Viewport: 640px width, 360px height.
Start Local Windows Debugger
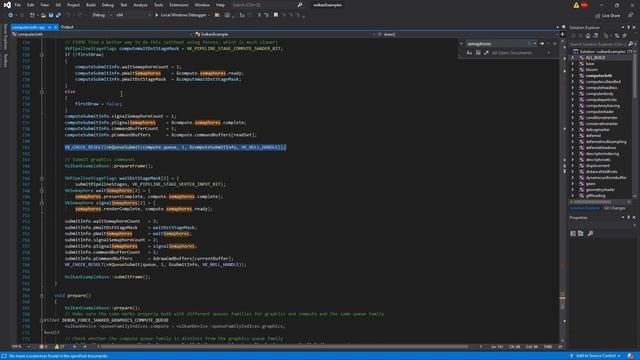point(182,15)
